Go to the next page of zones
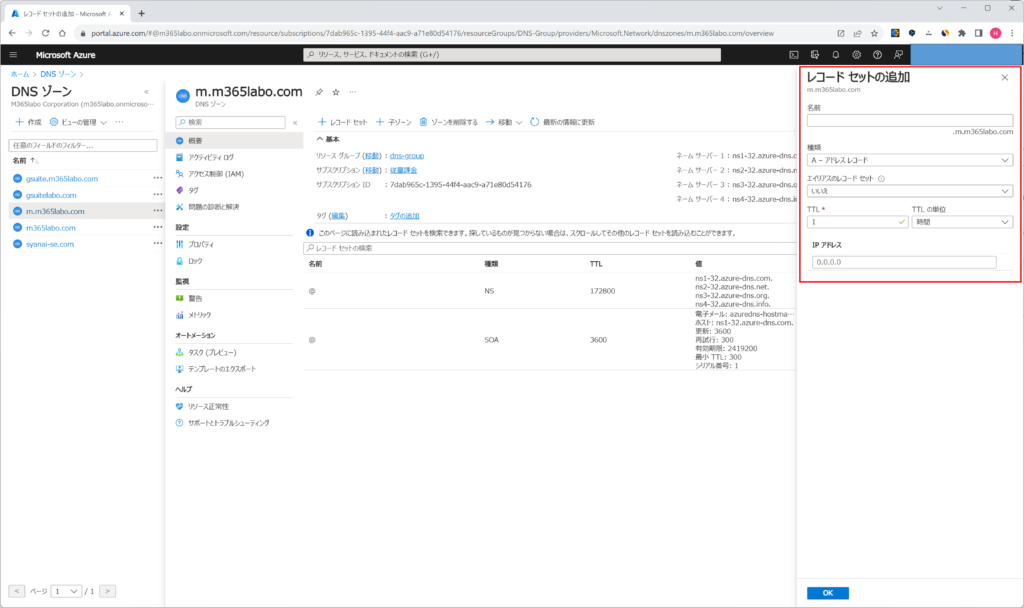Screen dimensions: 1024x608 pos(108,591)
